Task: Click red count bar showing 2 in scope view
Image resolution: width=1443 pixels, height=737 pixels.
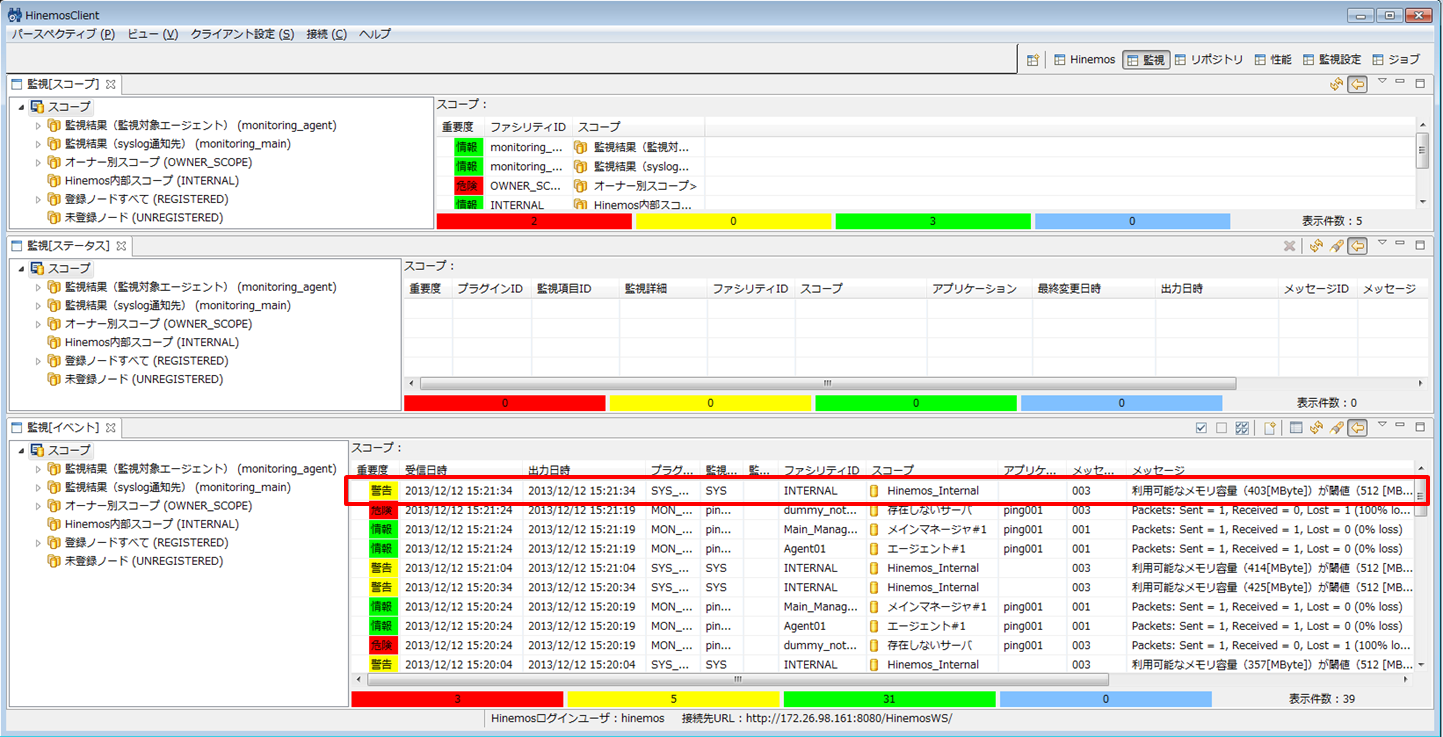Action: pyautogui.click(x=534, y=221)
